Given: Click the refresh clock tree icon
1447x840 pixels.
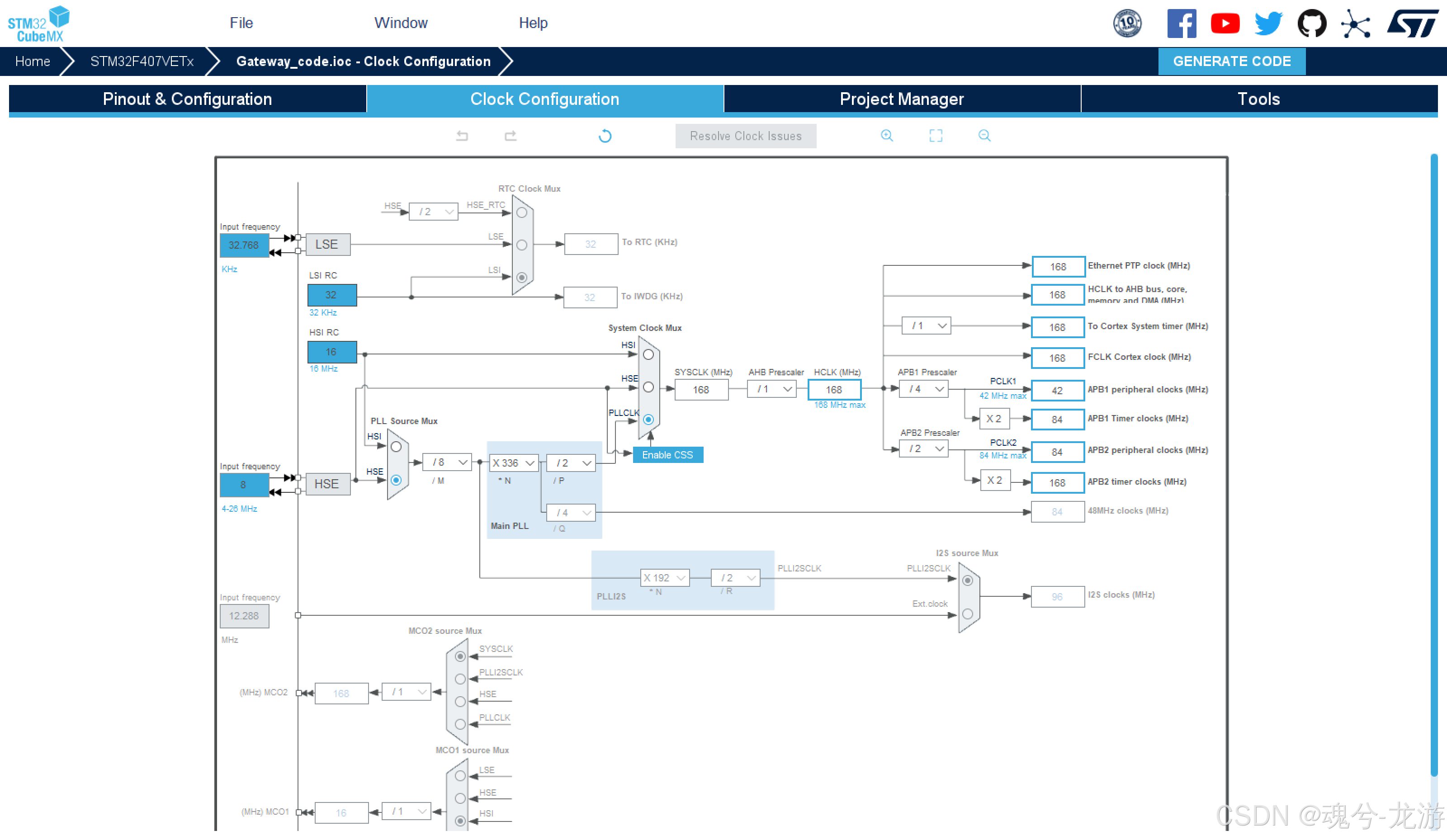Looking at the screenshot, I should point(605,136).
